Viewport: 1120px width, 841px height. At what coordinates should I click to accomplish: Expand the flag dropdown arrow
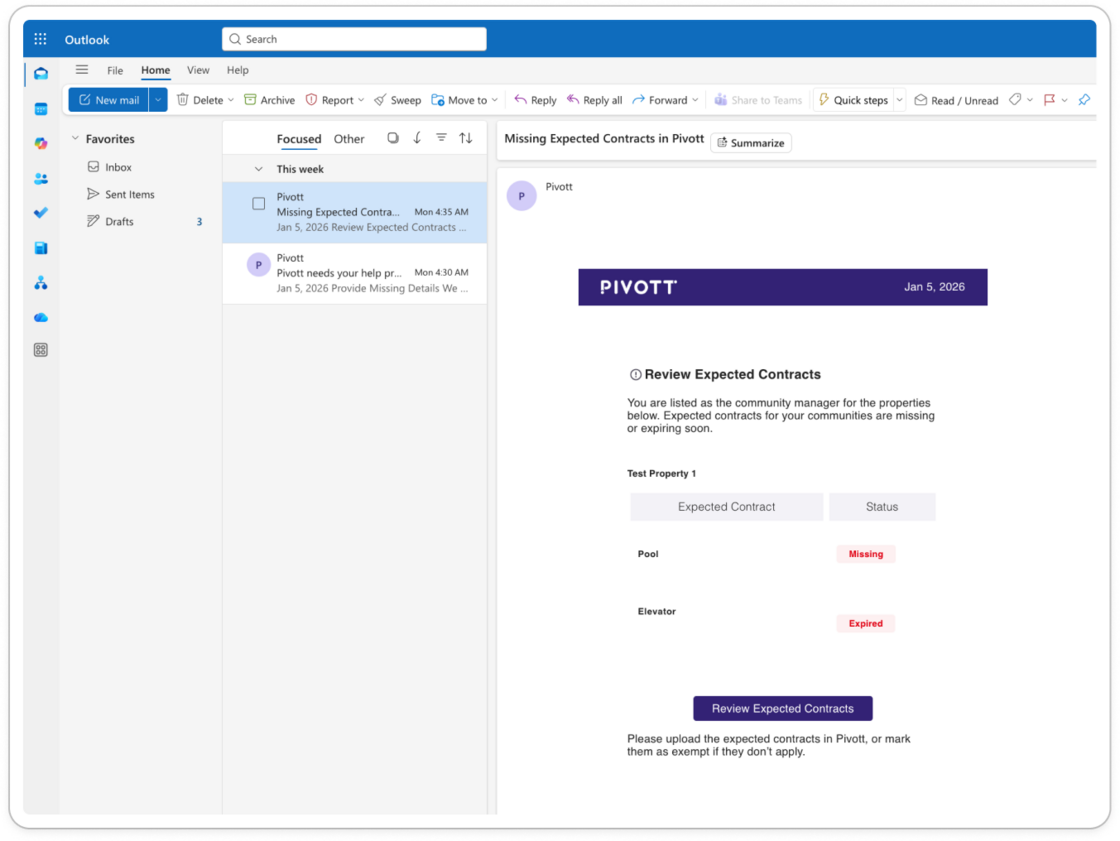[x=1064, y=100]
